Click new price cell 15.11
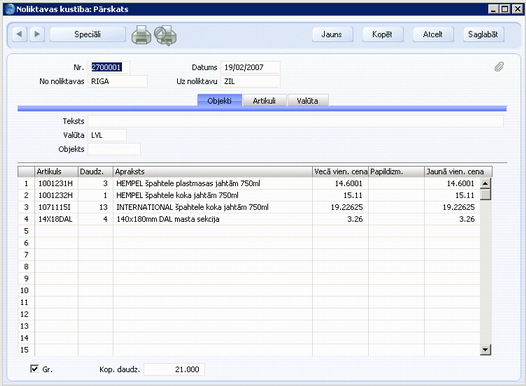Screen dimensions: 526x386 coord(452,195)
